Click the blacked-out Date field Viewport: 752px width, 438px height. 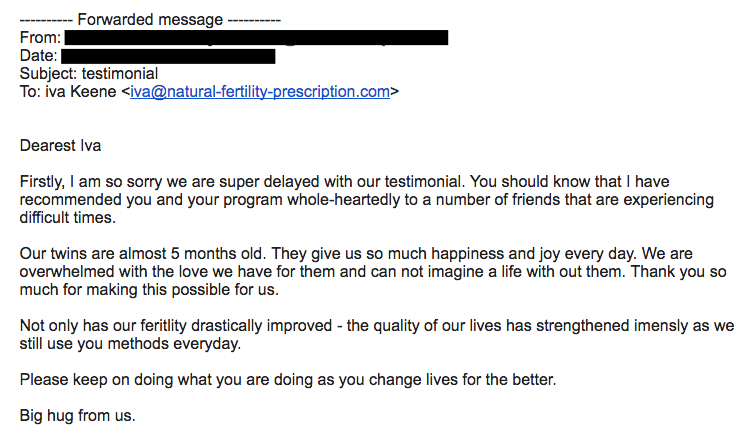[168, 56]
